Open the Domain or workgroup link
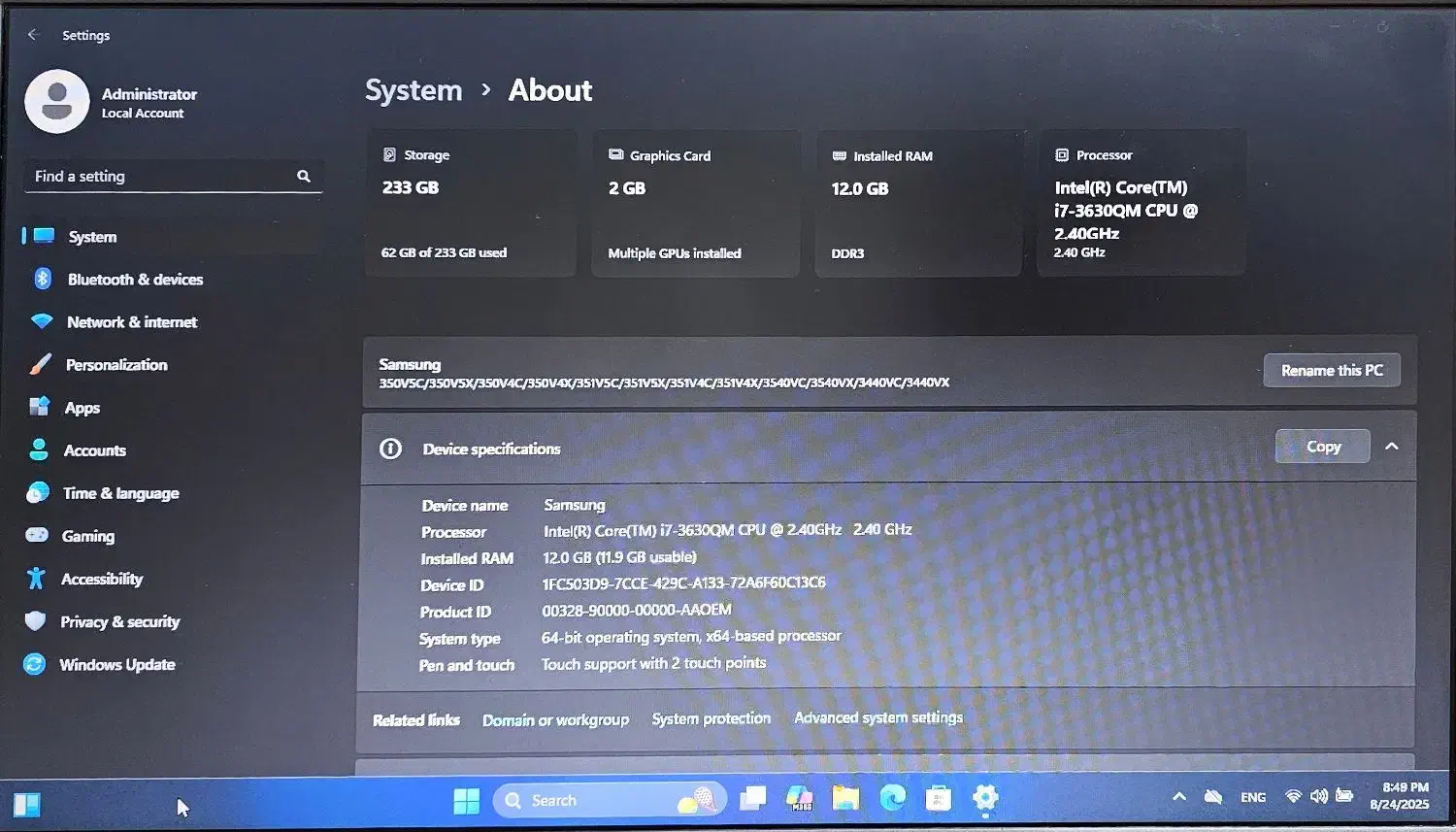This screenshot has width=1456, height=832. tap(555, 720)
